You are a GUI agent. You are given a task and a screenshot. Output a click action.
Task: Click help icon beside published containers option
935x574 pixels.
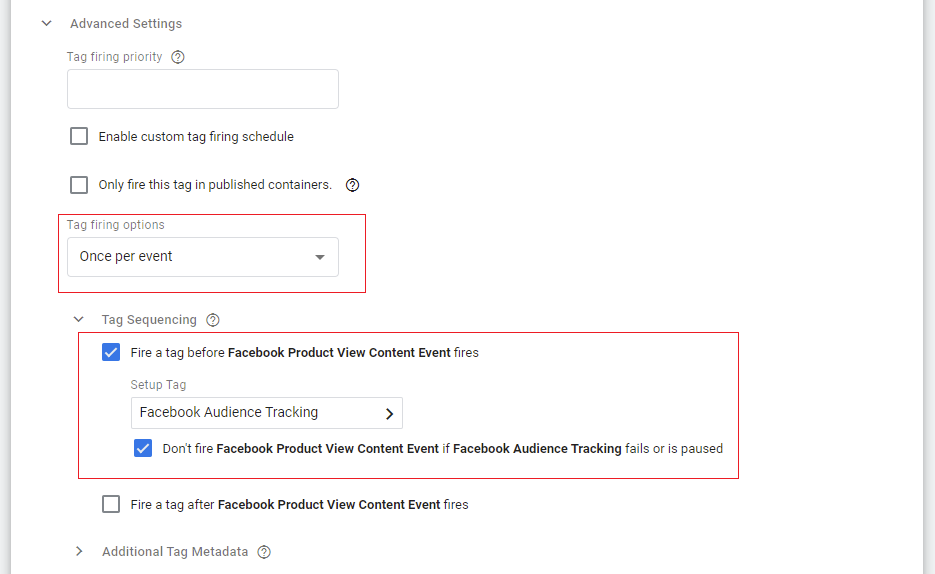[352, 185]
